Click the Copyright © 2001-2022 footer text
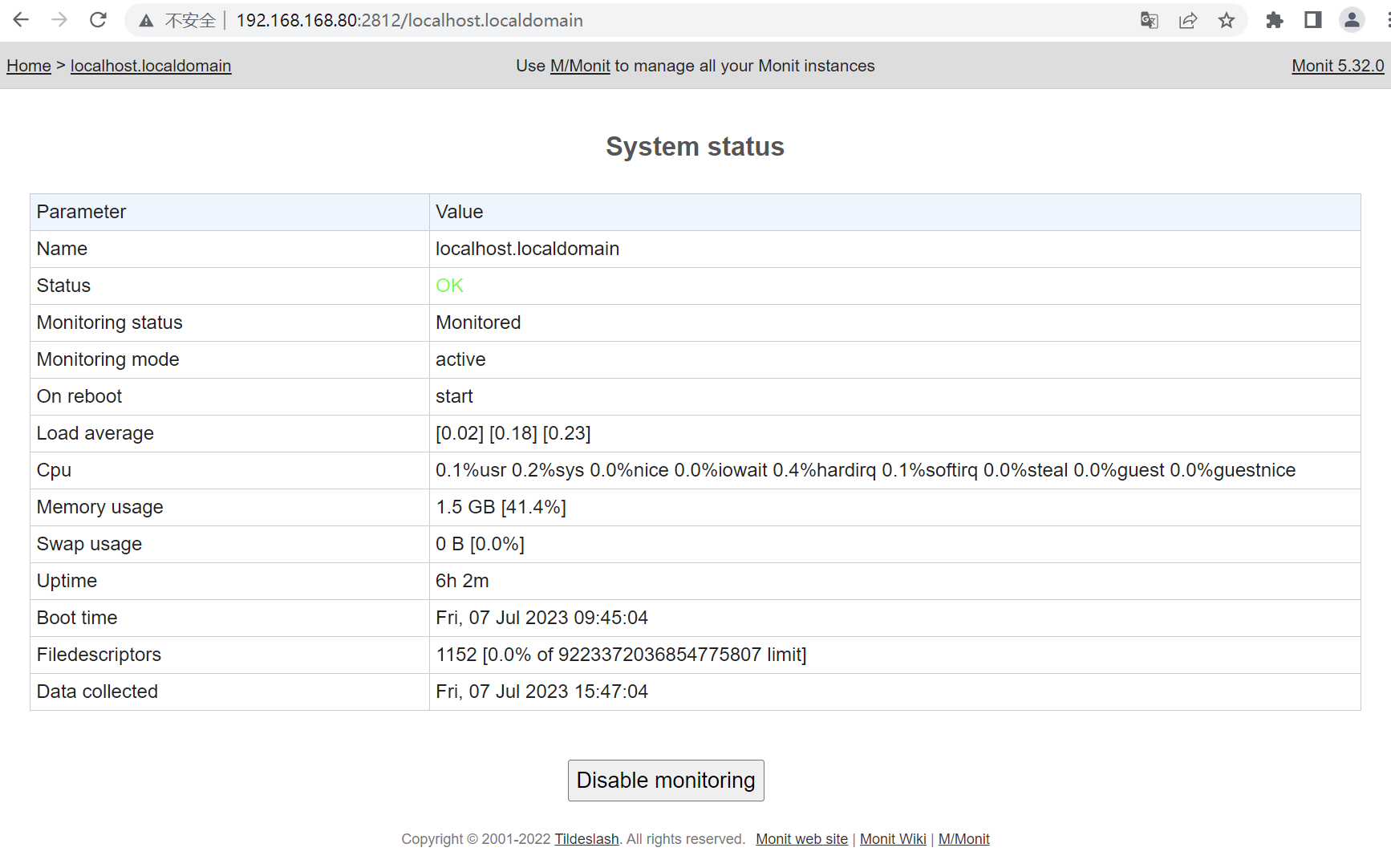 click(x=476, y=839)
